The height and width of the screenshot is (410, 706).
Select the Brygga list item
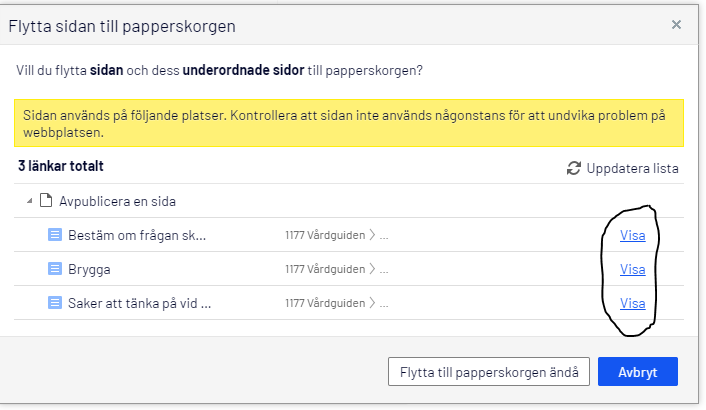[x=91, y=269]
